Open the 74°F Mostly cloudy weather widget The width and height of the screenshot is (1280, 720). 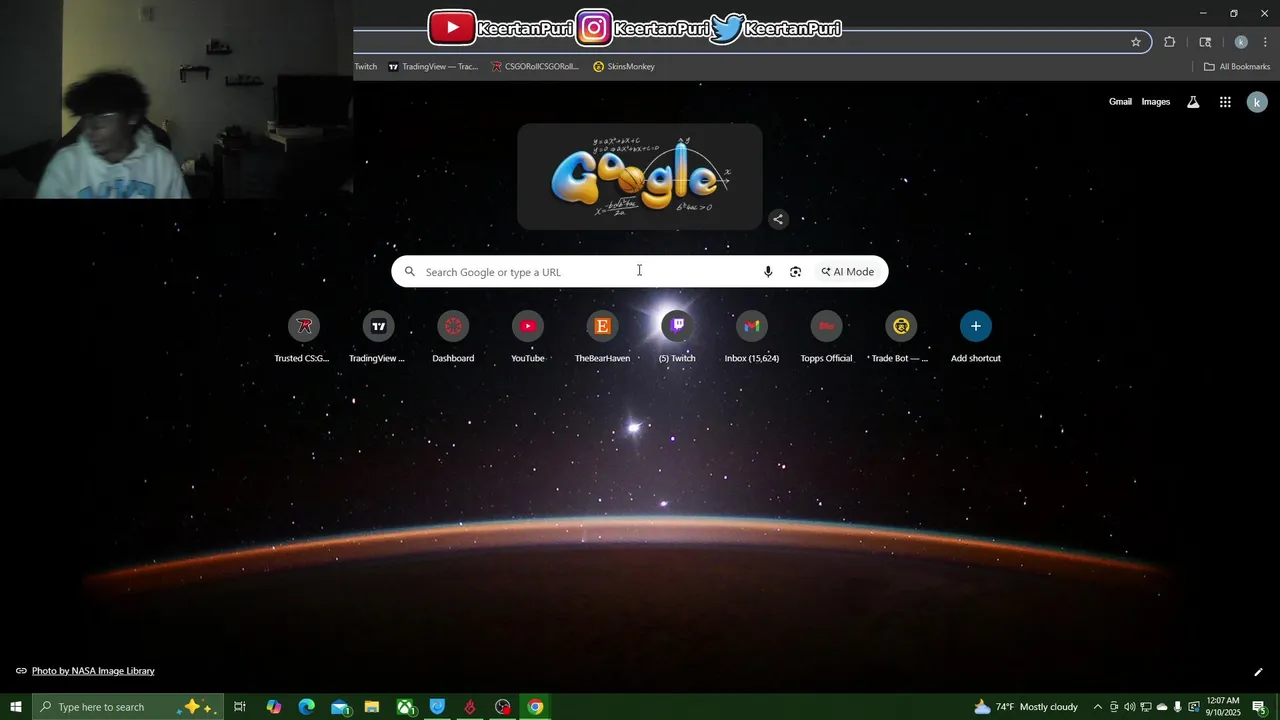pyautogui.click(x=1026, y=707)
